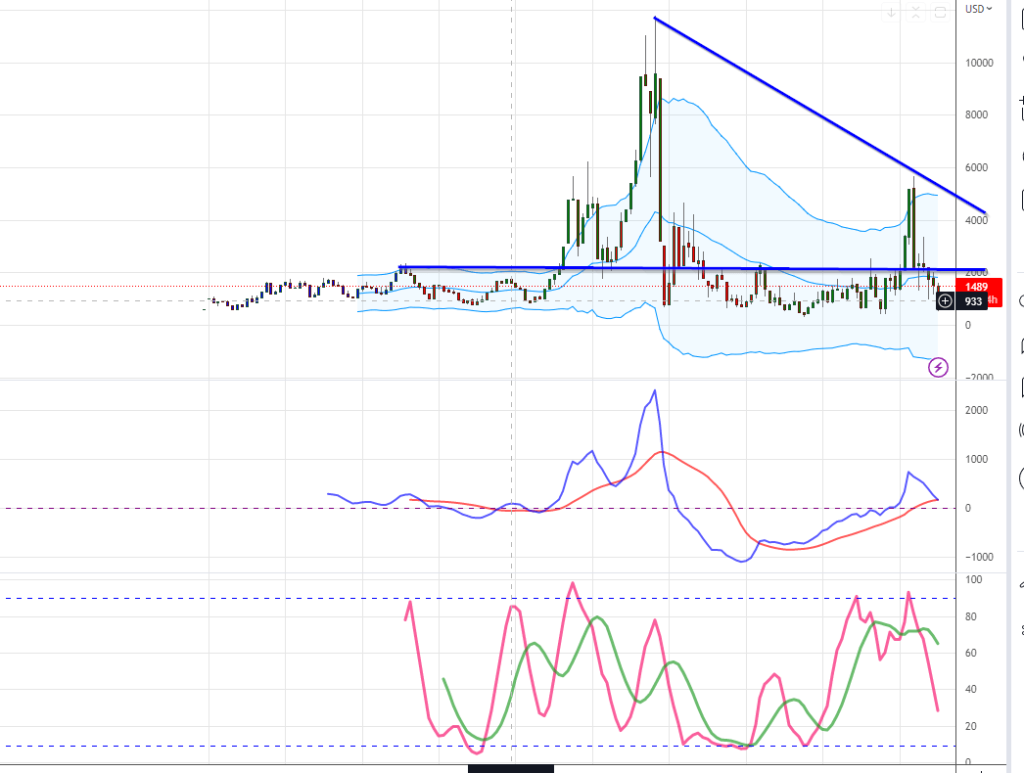
Task: Click the black date label on time axis
Action: click(x=510, y=768)
